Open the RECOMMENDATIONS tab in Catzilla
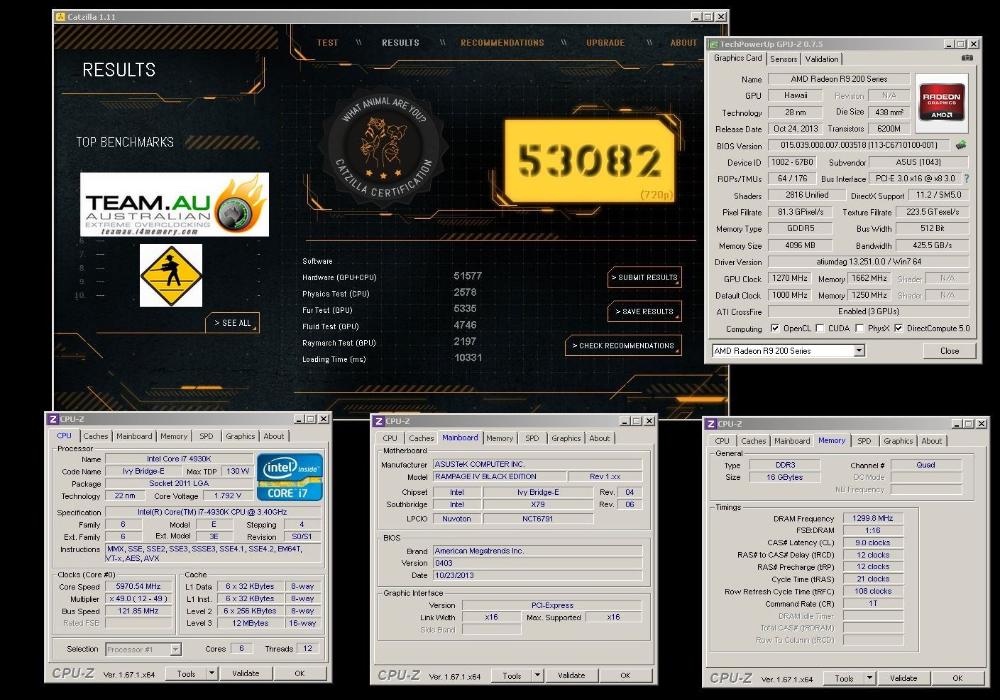 click(x=503, y=43)
